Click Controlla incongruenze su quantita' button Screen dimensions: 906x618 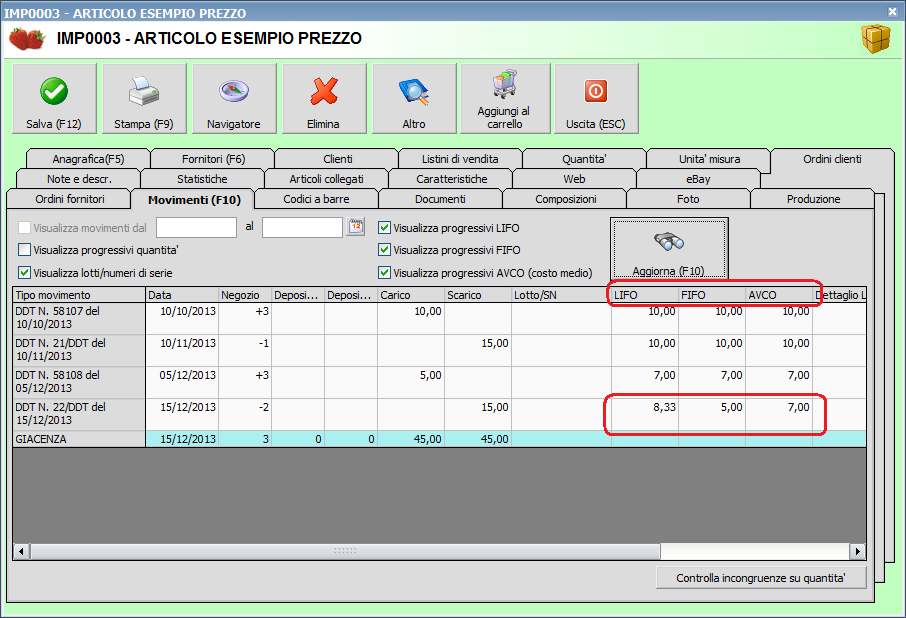tap(761, 578)
